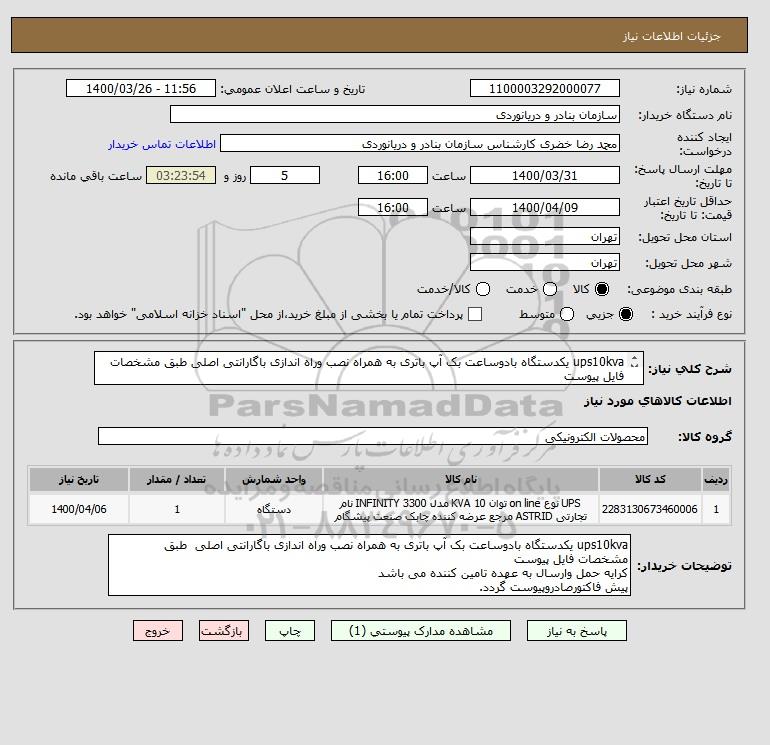Click the price validity date 1400/04/09

point(545,207)
